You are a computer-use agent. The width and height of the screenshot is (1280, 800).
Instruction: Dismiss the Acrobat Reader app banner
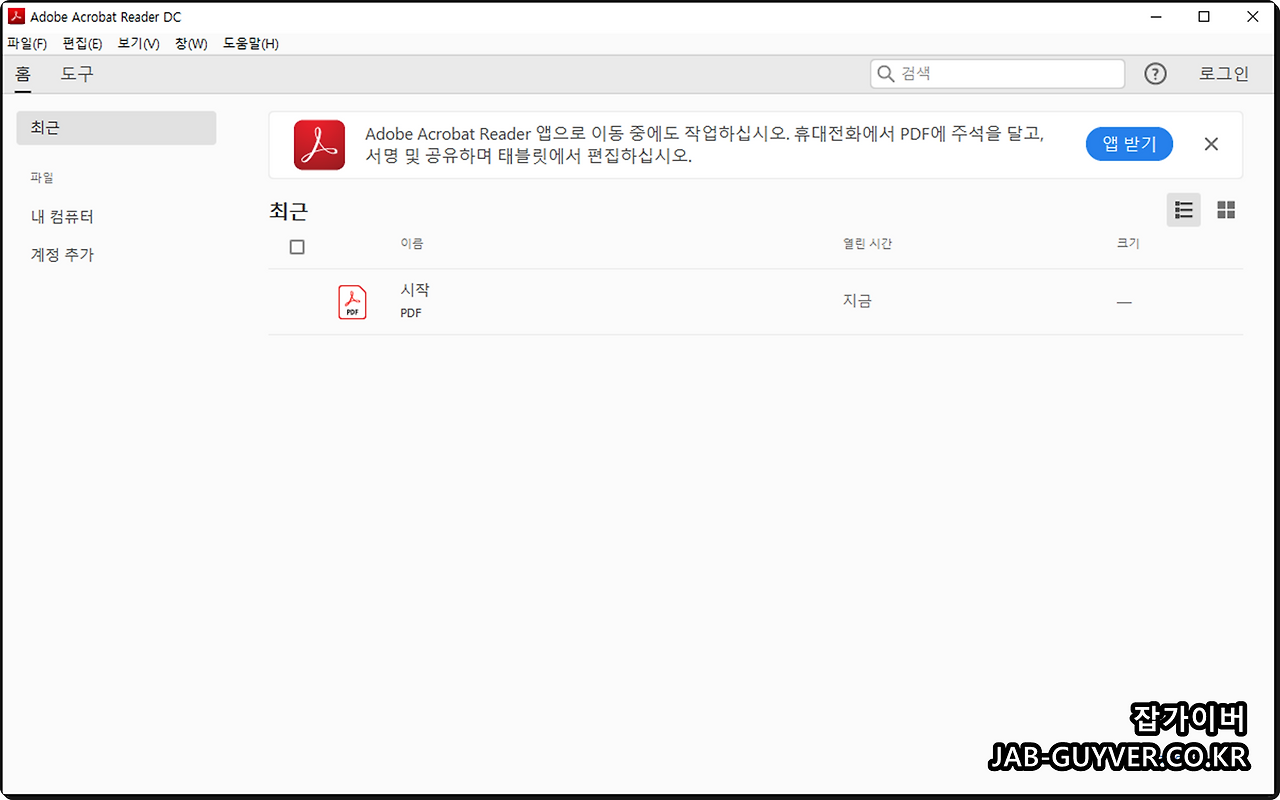[x=1211, y=144]
